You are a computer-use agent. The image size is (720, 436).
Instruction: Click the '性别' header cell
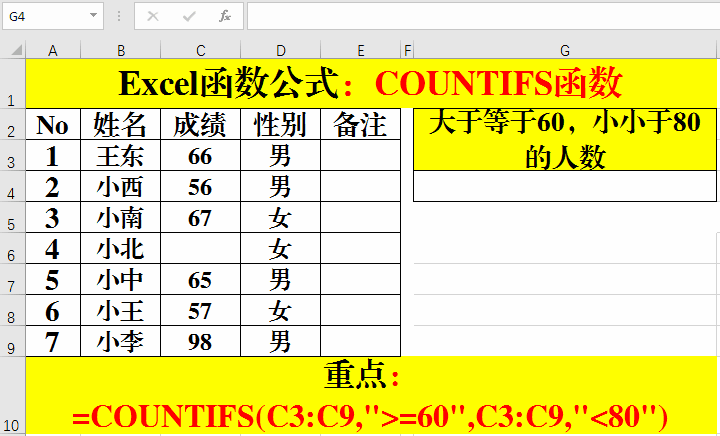(280, 124)
